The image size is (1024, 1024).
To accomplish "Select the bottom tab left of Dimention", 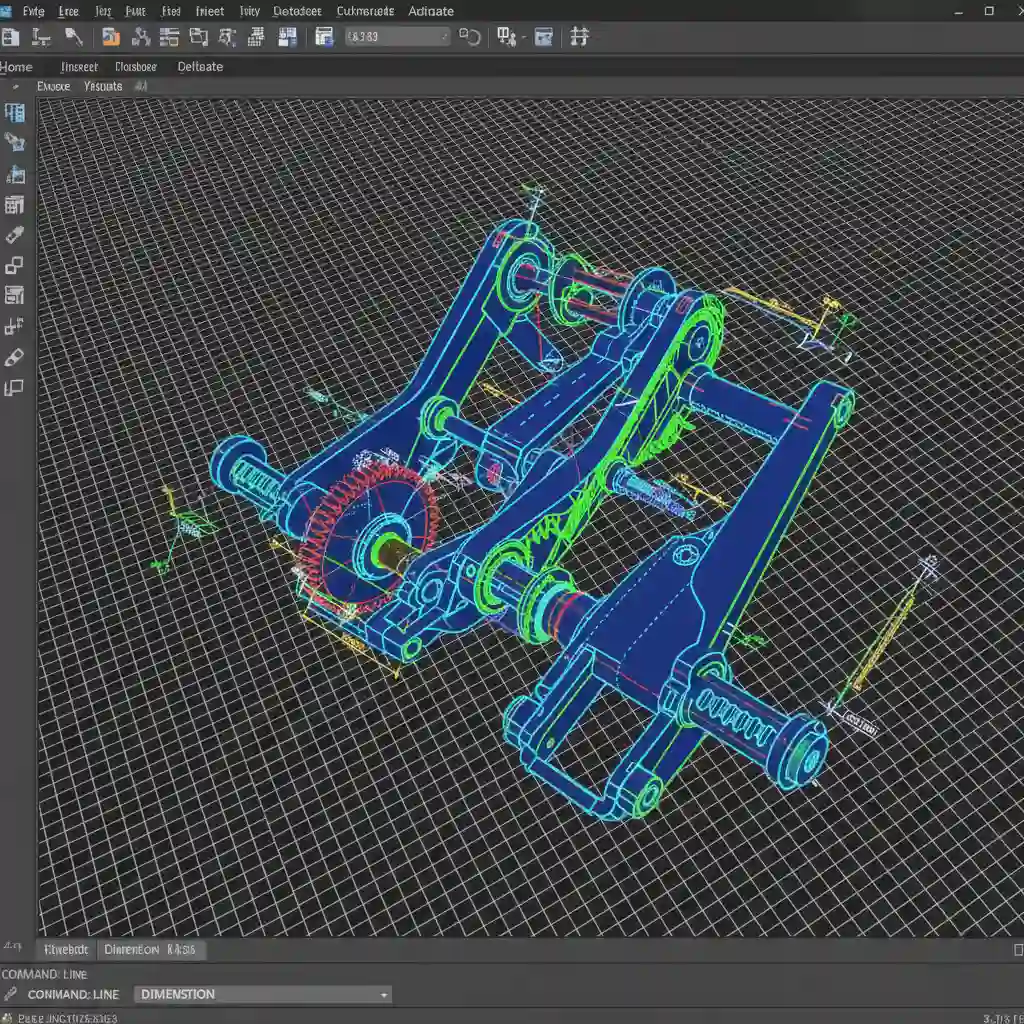I will point(66,950).
